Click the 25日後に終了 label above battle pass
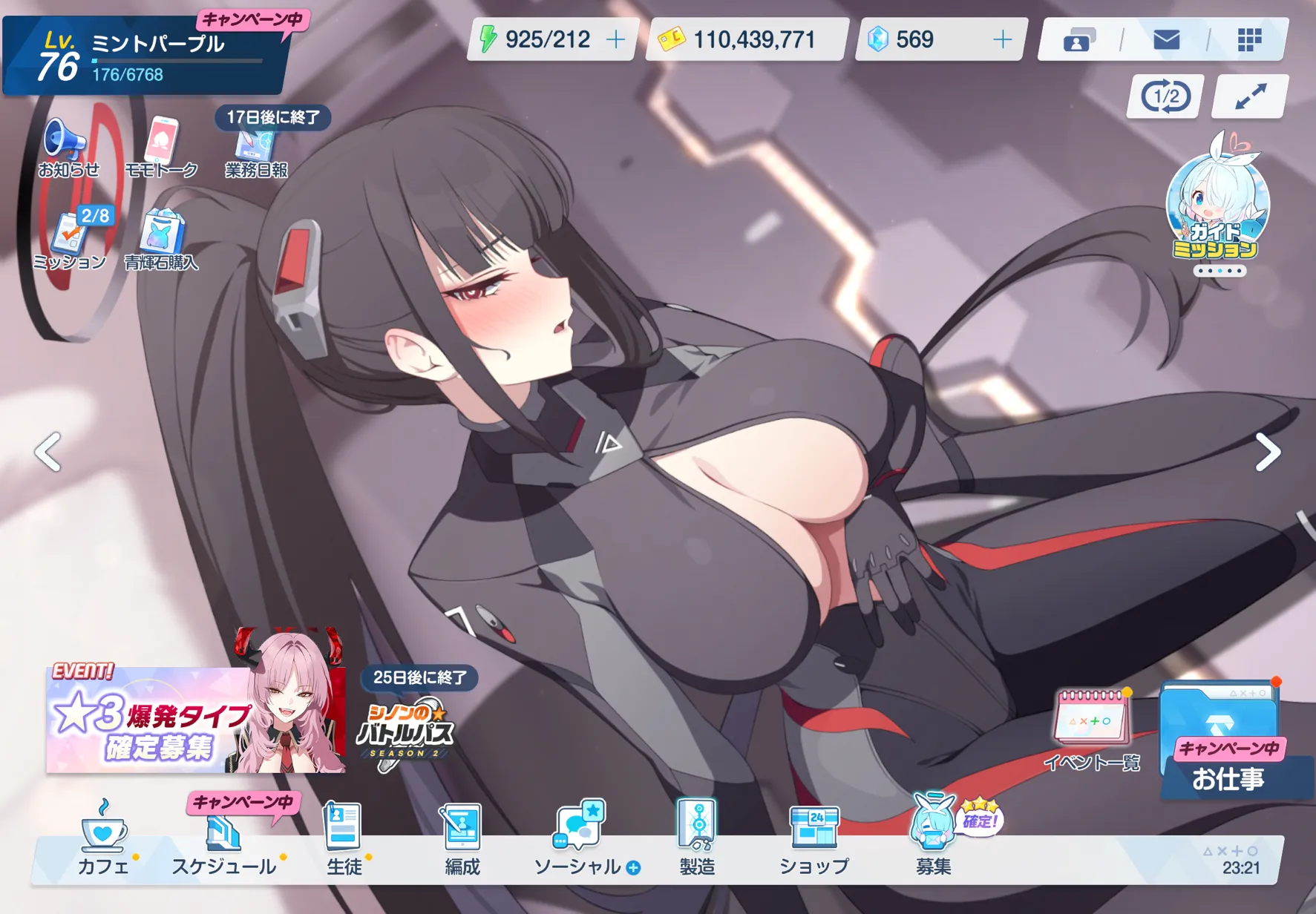 [420, 677]
